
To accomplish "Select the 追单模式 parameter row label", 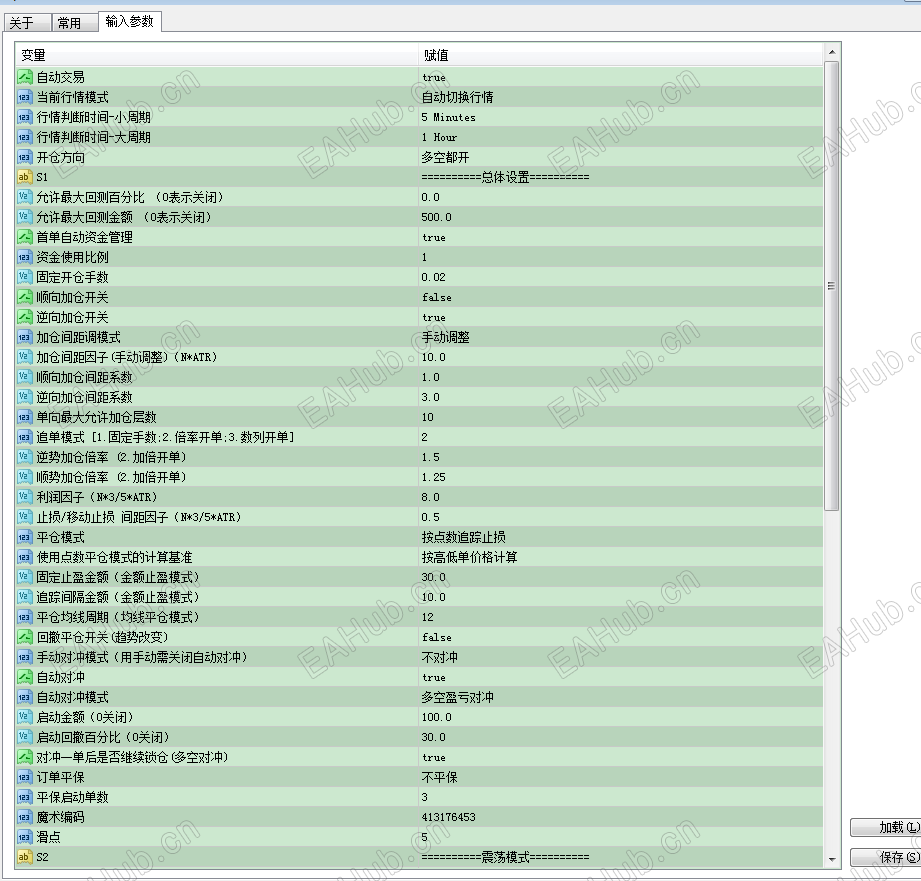I will (165, 437).
